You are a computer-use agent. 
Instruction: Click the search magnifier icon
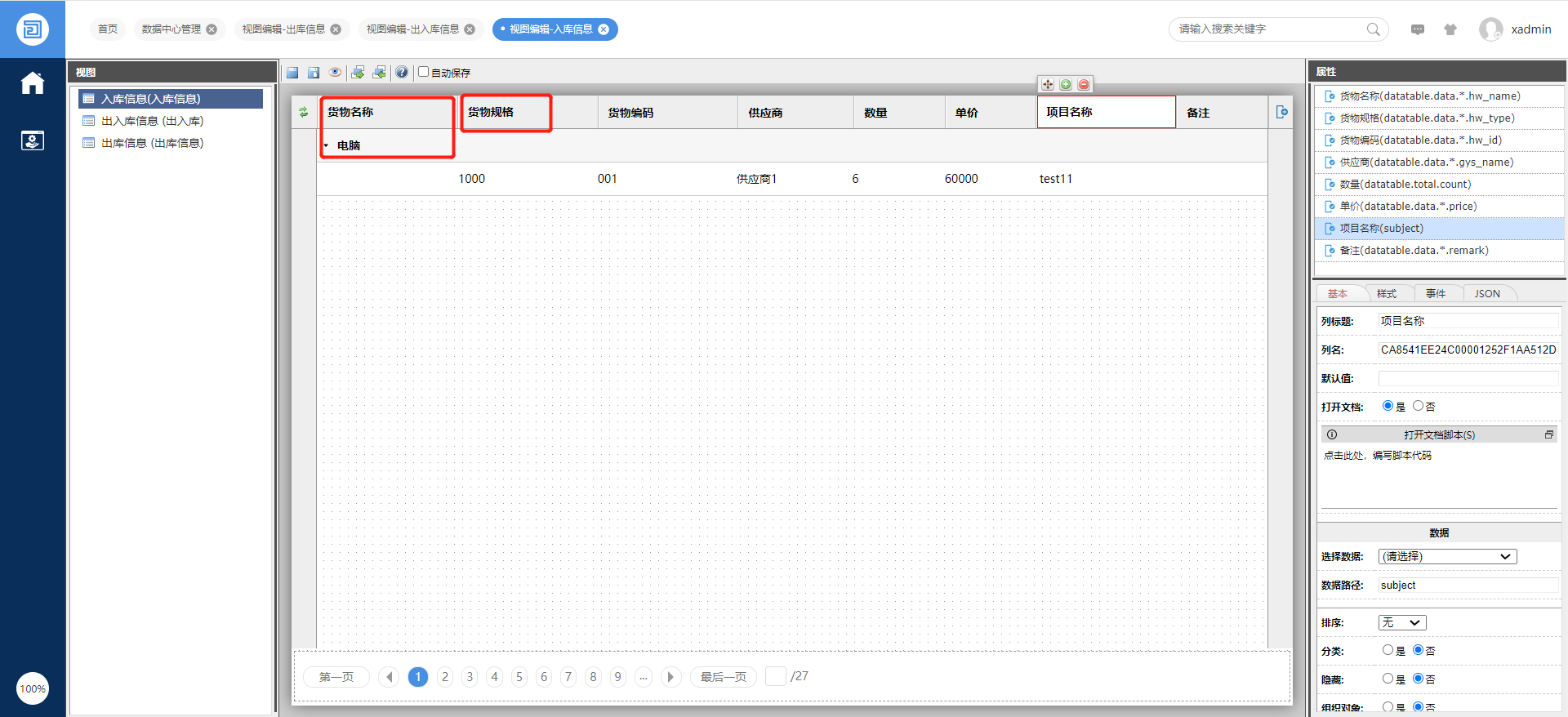pos(1374,29)
